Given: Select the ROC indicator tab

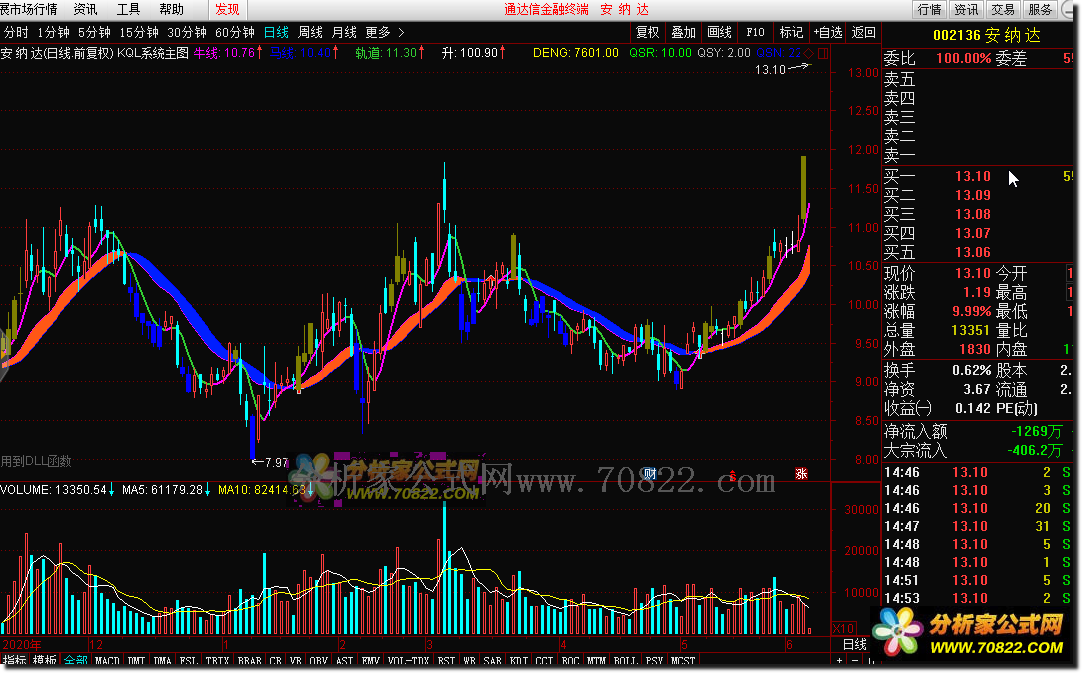Looking at the screenshot, I should point(571,661).
